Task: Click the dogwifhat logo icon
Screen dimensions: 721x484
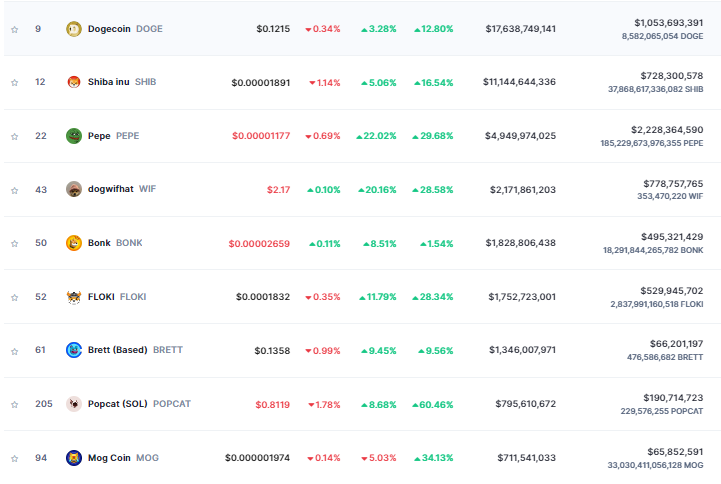Action: click(x=74, y=189)
